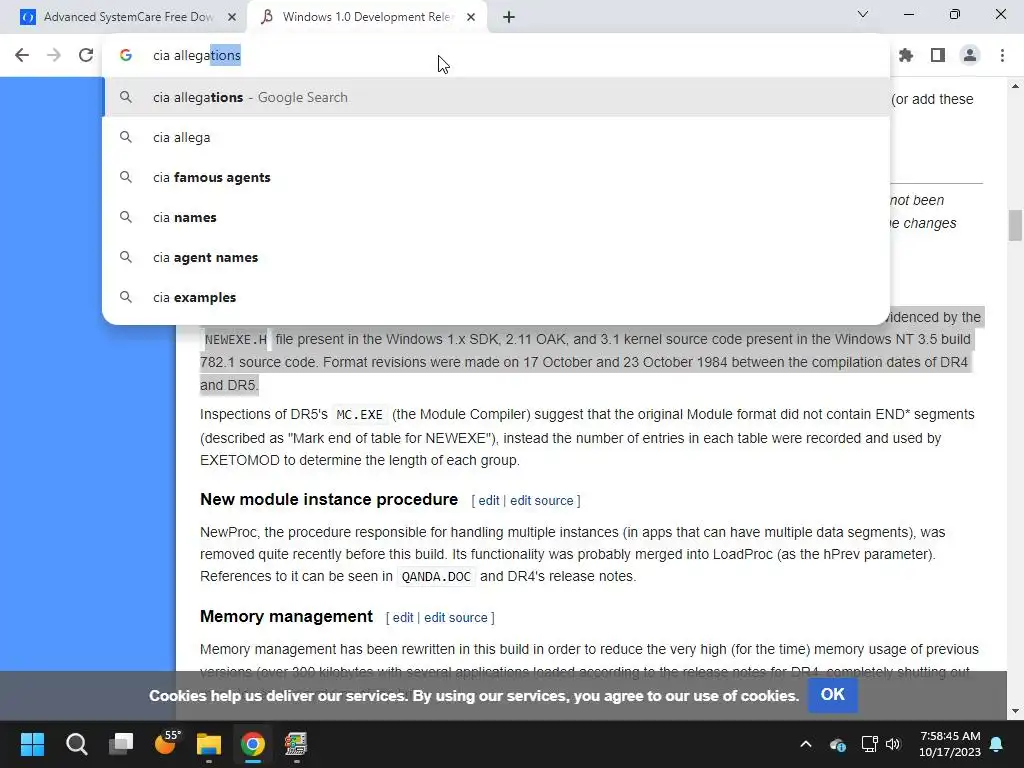Open the Chrome three-dot menu
The width and height of the screenshot is (1024, 768).
(x=1002, y=56)
